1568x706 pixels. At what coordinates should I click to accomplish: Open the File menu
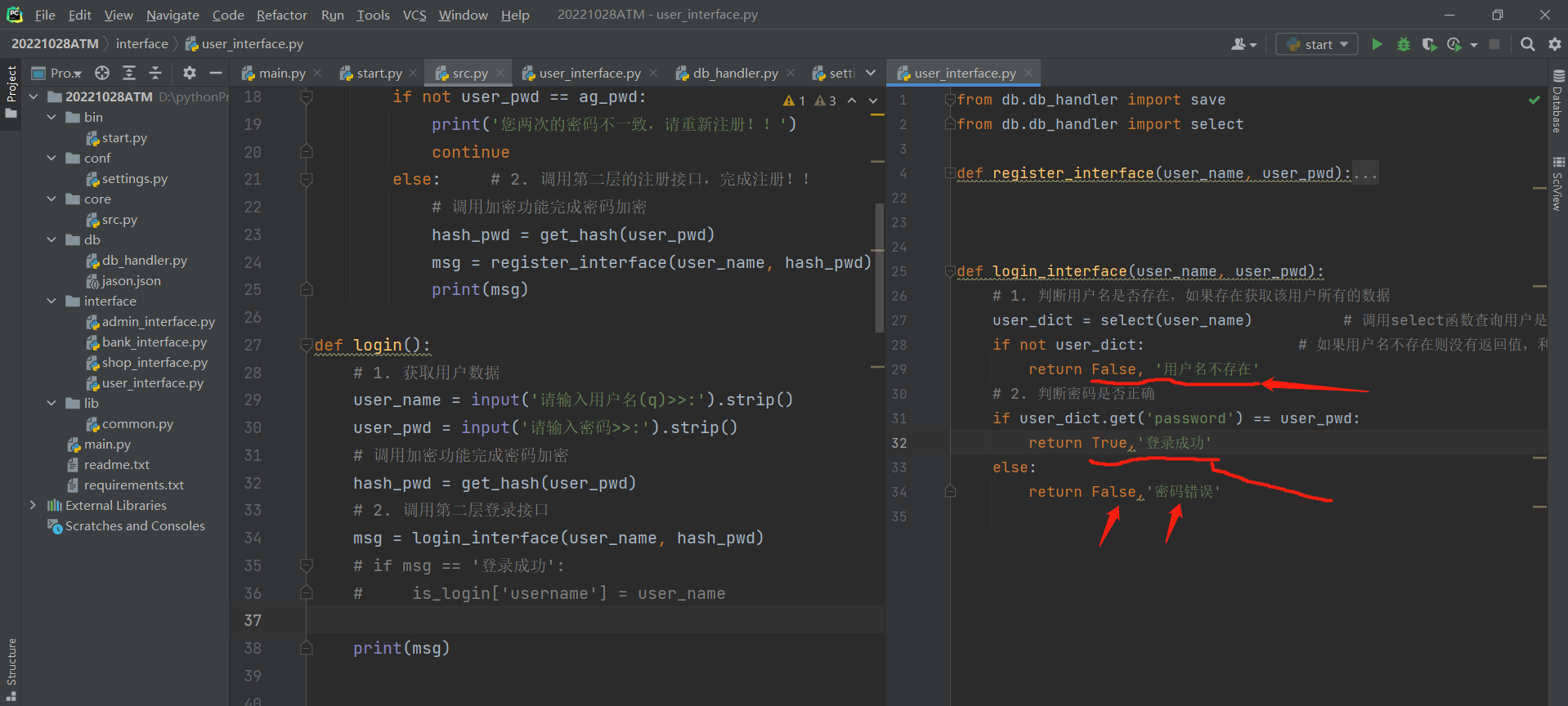point(45,15)
